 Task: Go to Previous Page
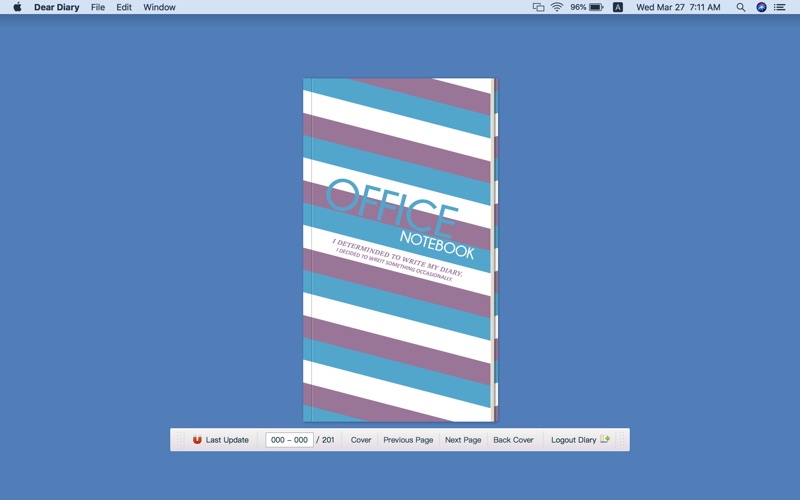click(408, 440)
